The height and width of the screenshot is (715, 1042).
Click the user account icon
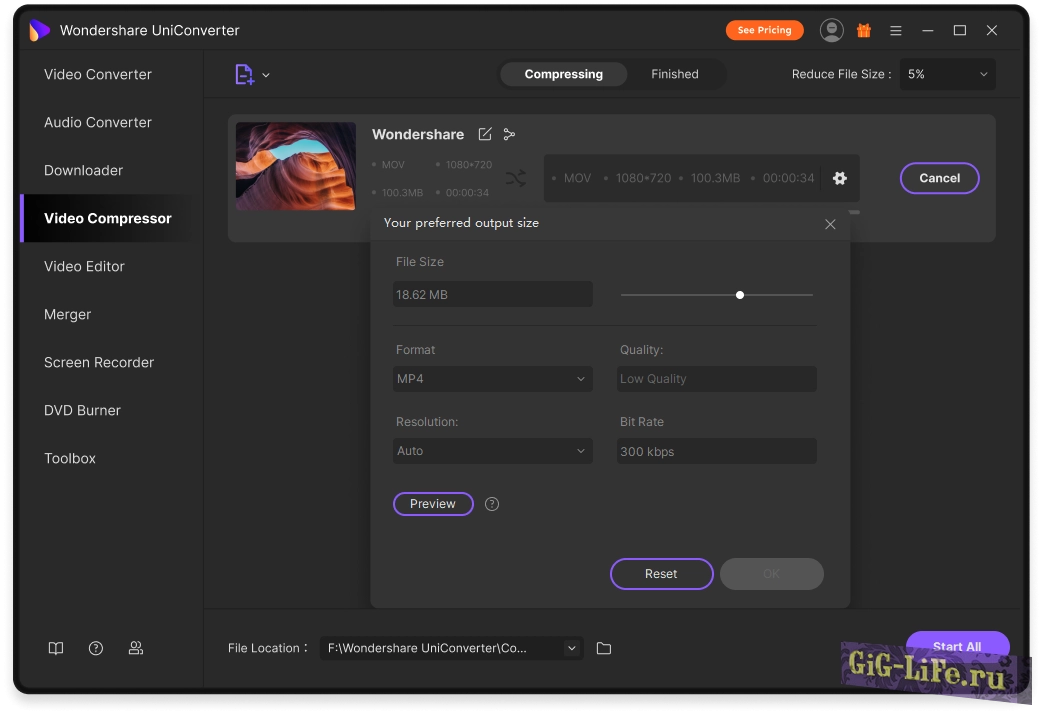pos(831,30)
